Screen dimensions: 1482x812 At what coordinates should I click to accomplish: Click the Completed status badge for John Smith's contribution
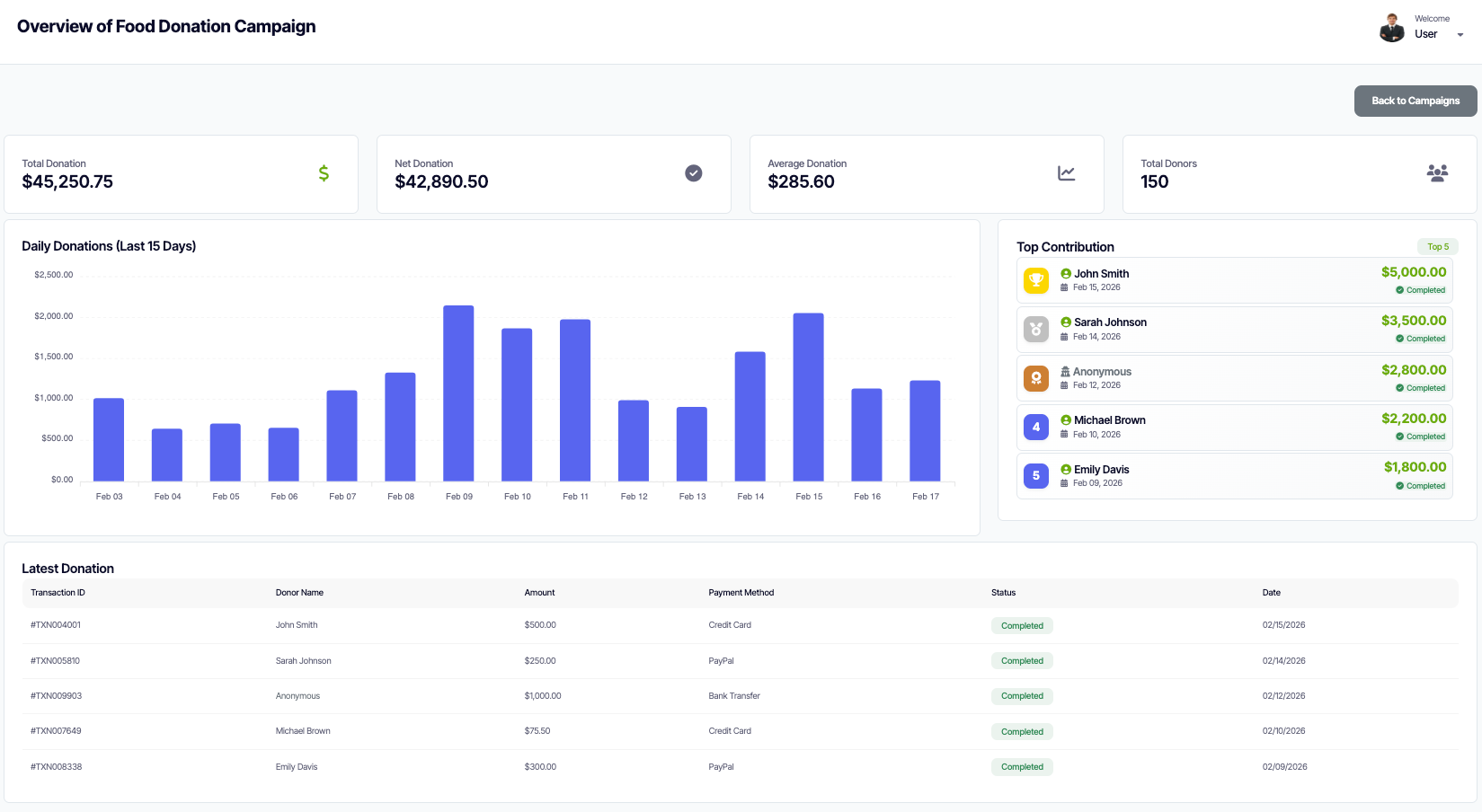1420,290
